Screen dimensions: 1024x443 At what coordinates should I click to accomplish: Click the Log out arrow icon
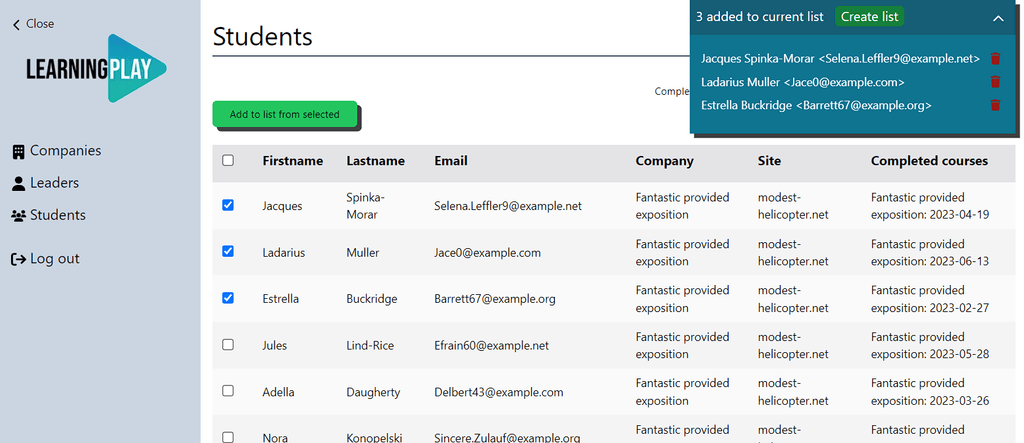point(18,259)
